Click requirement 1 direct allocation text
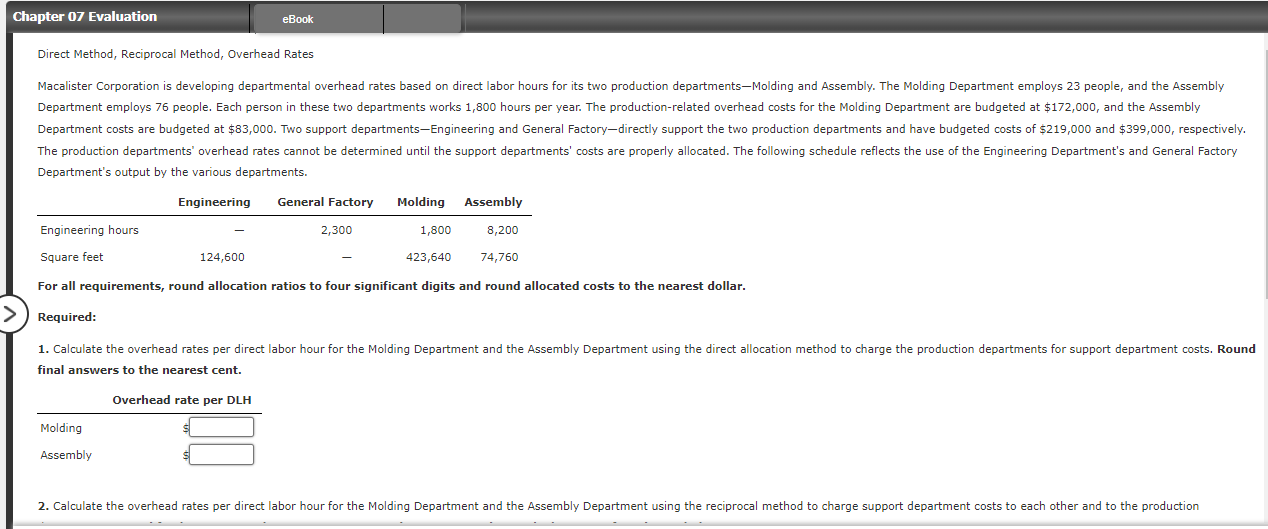Viewport: 1268px width, 529px height. point(646,359)
